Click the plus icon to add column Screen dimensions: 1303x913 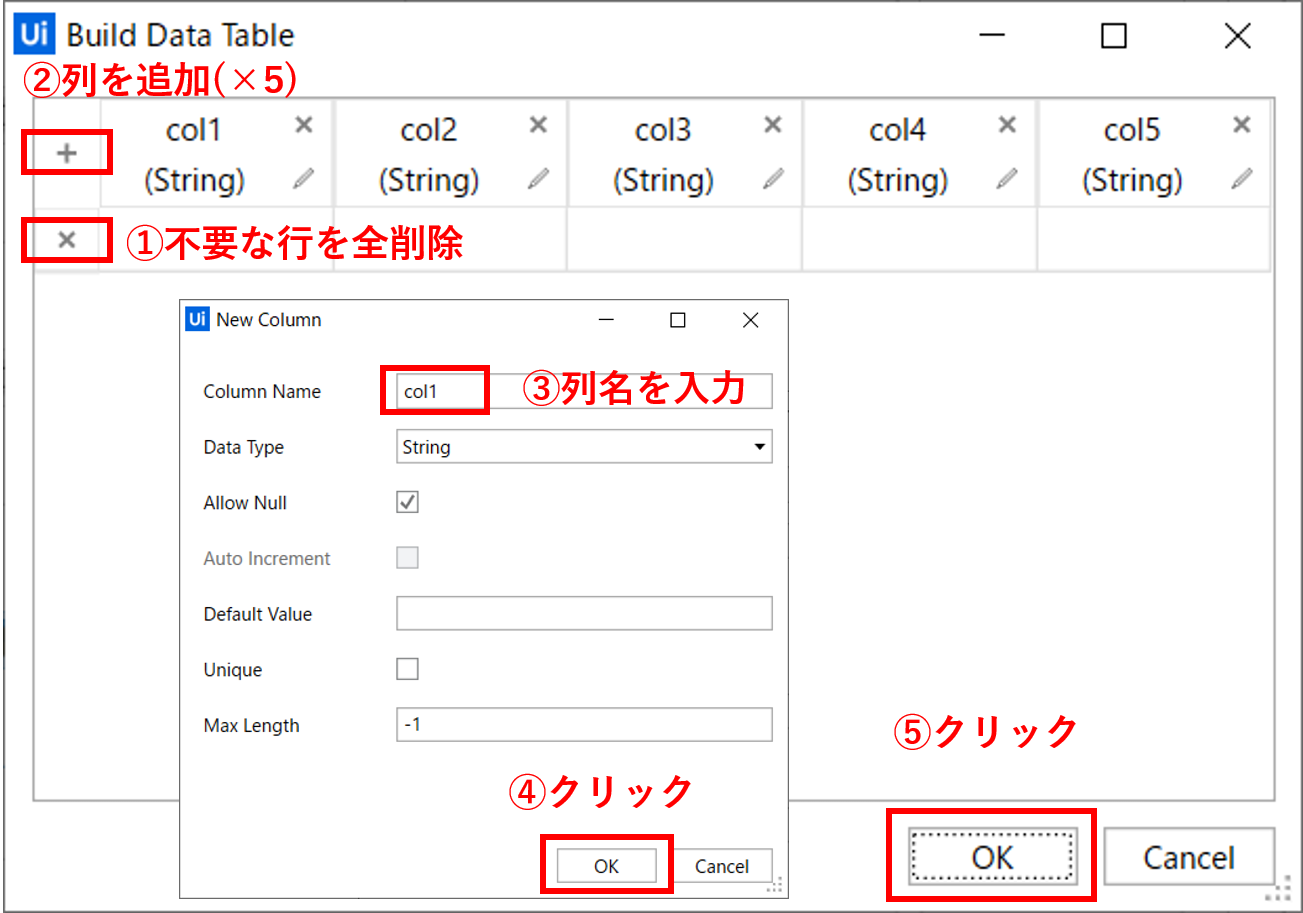click(66, 154)
